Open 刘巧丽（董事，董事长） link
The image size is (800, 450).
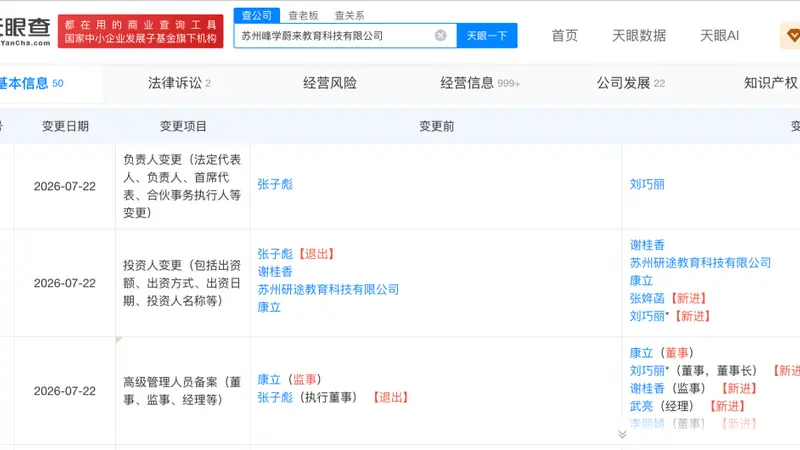647,371
